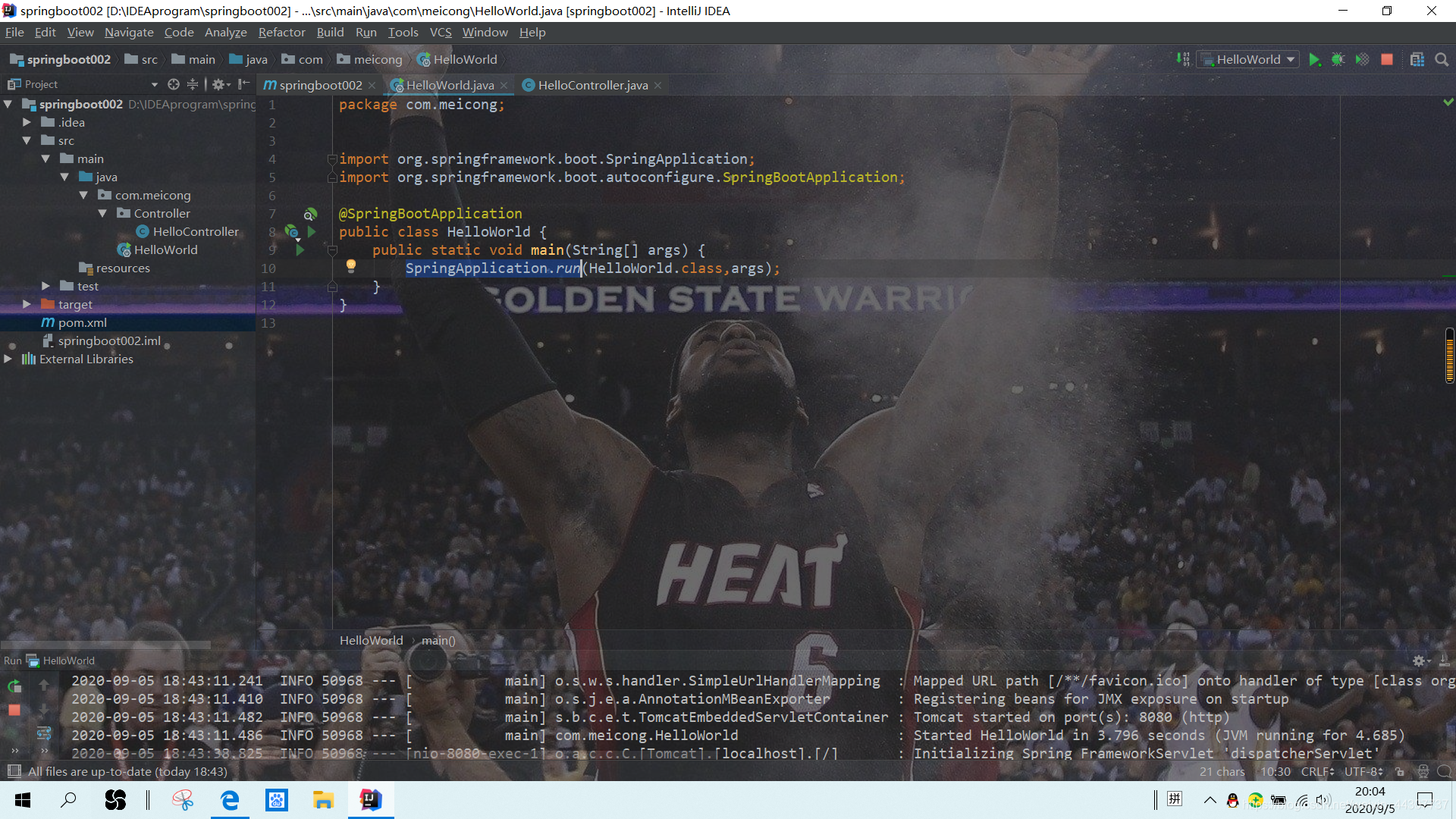Close the HelloController.java tab
1456x819 pixels.
657,85
